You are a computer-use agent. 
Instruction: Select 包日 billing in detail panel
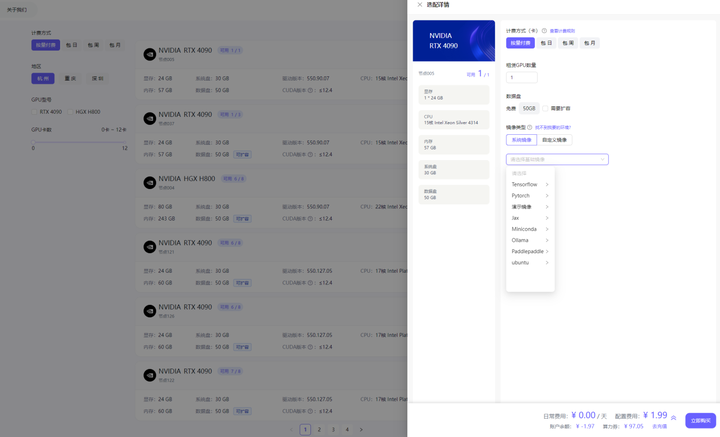coord(546,43)
